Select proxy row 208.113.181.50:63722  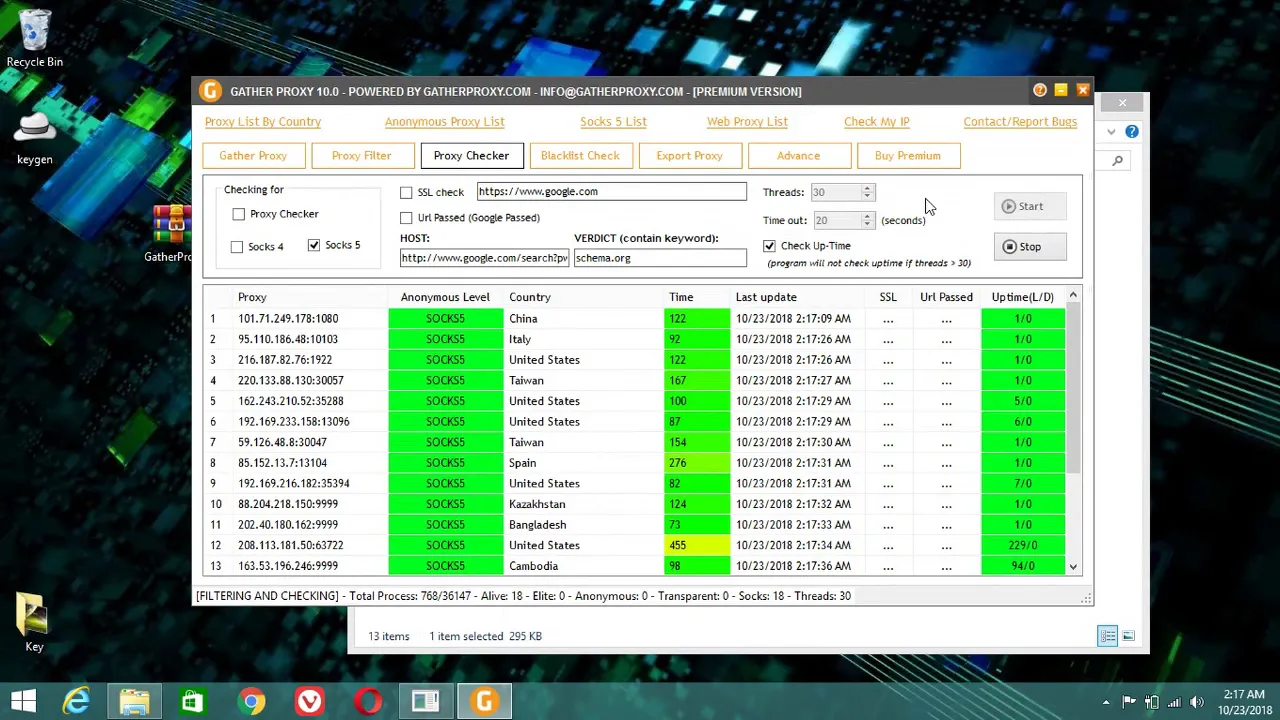click(635, 546)
